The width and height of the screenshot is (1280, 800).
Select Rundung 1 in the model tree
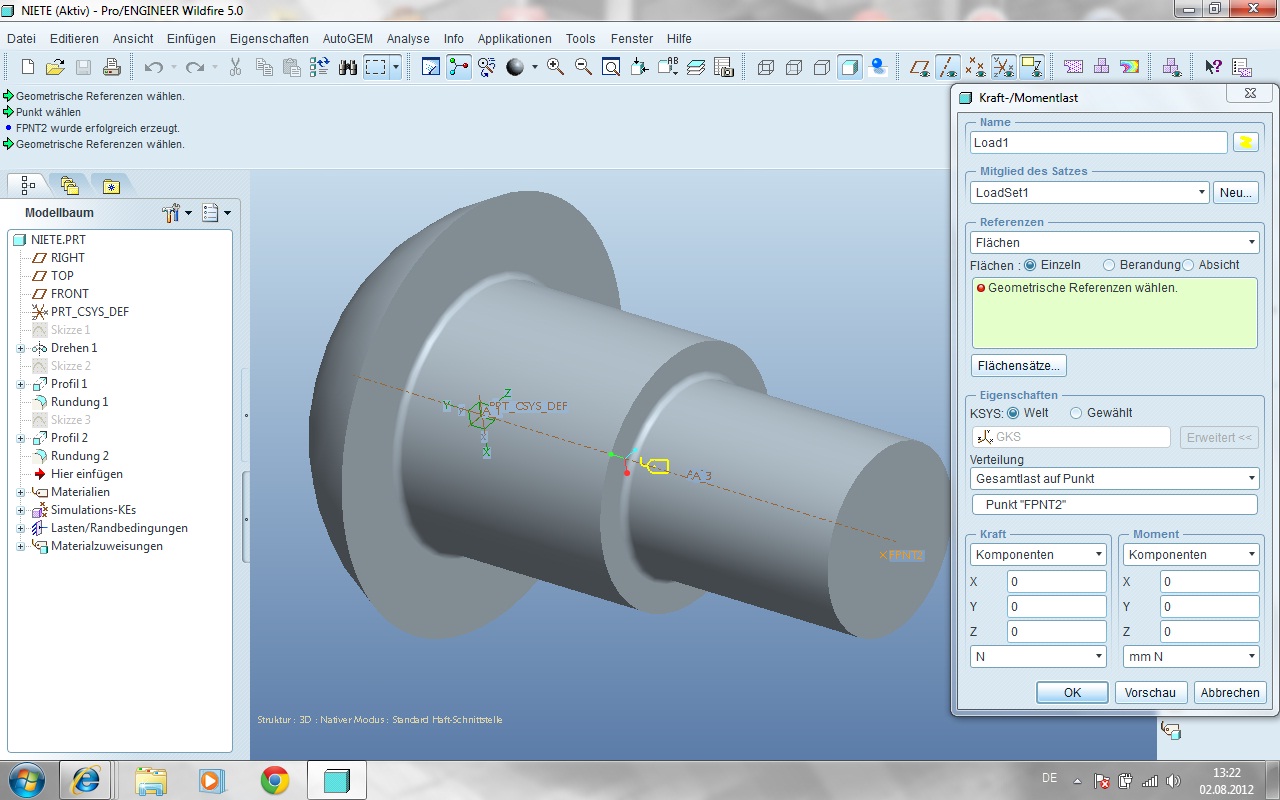(x=79, y=402)
